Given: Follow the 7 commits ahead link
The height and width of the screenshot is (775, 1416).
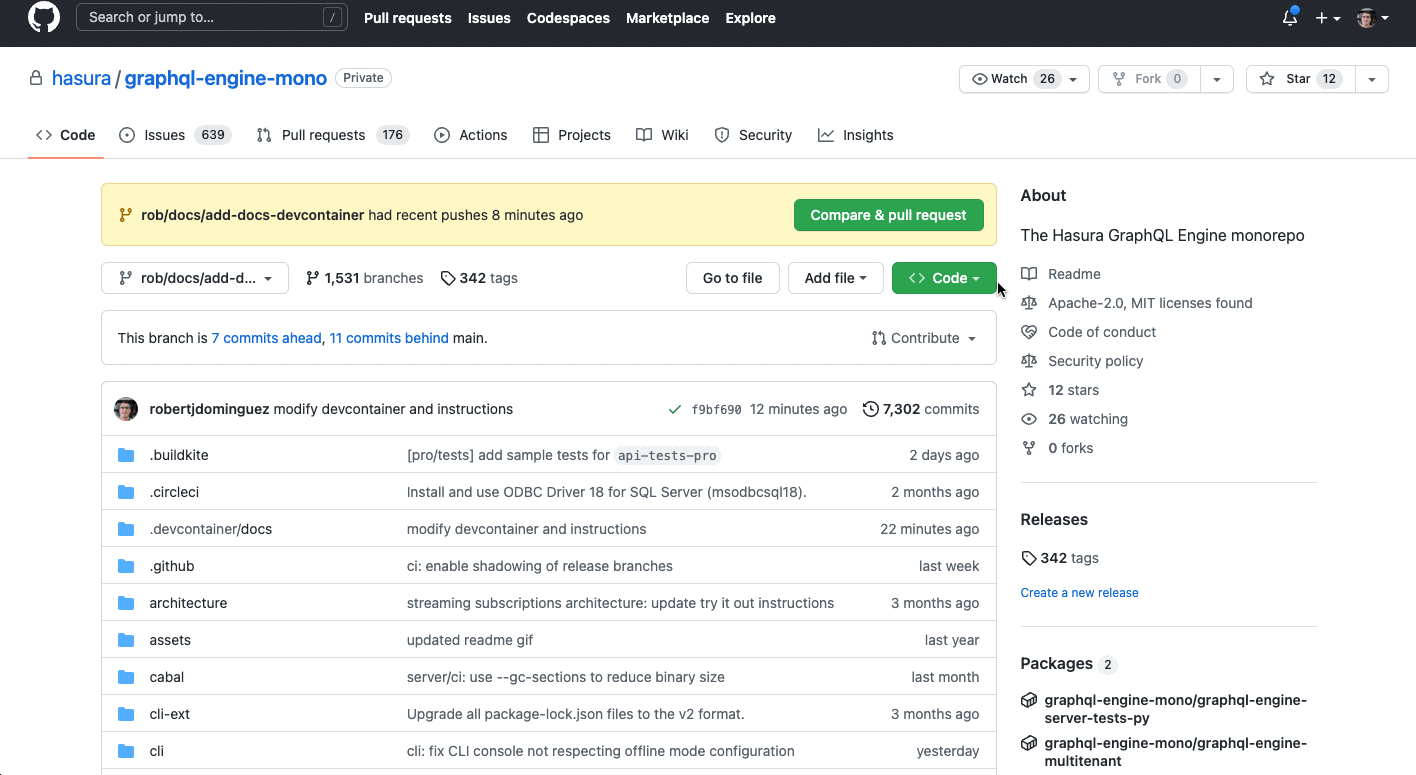Looking at the screenshot, I should (x=266, y=337).
